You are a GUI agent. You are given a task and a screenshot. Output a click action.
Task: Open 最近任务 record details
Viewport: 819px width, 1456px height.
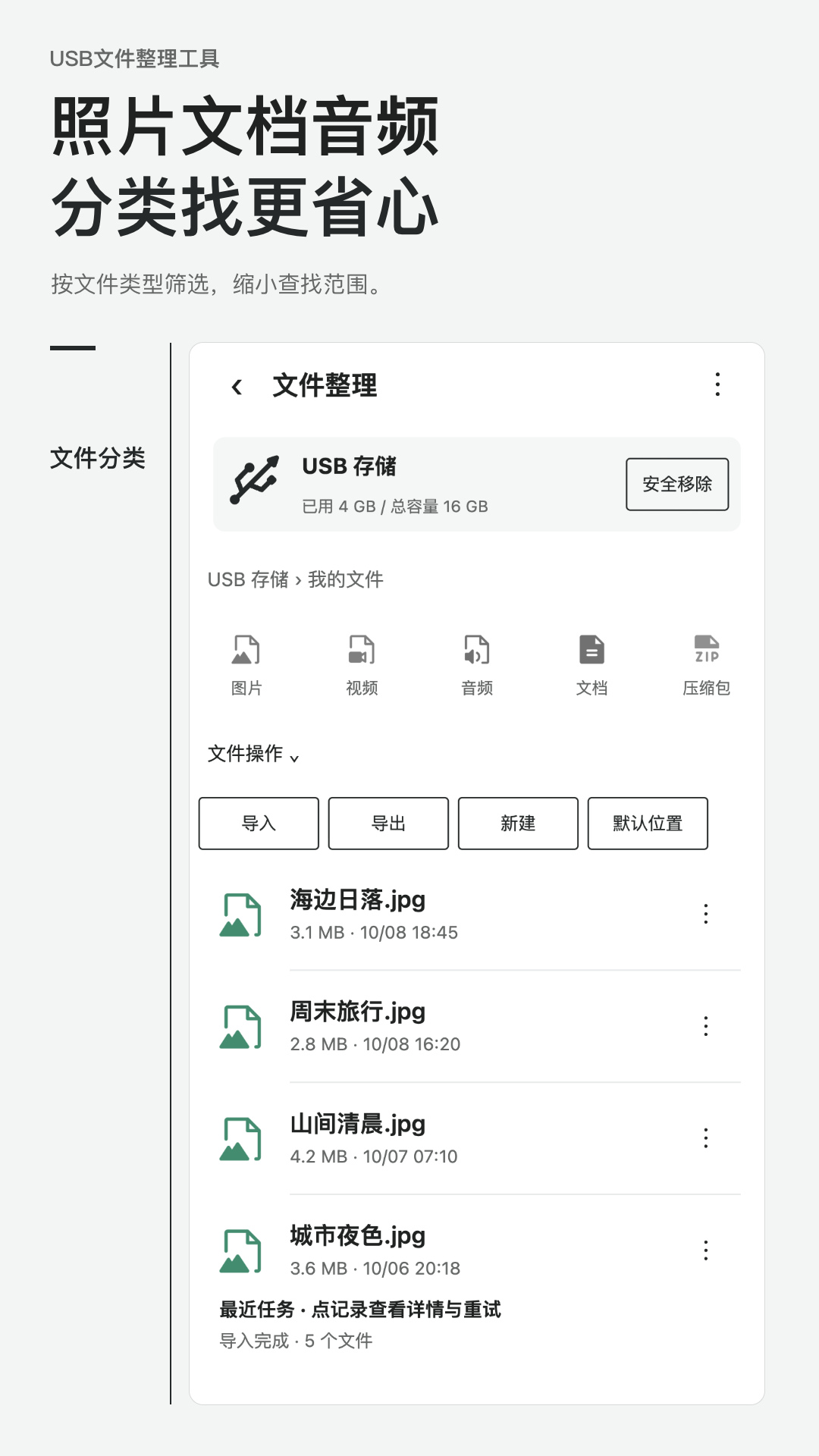360,1310
